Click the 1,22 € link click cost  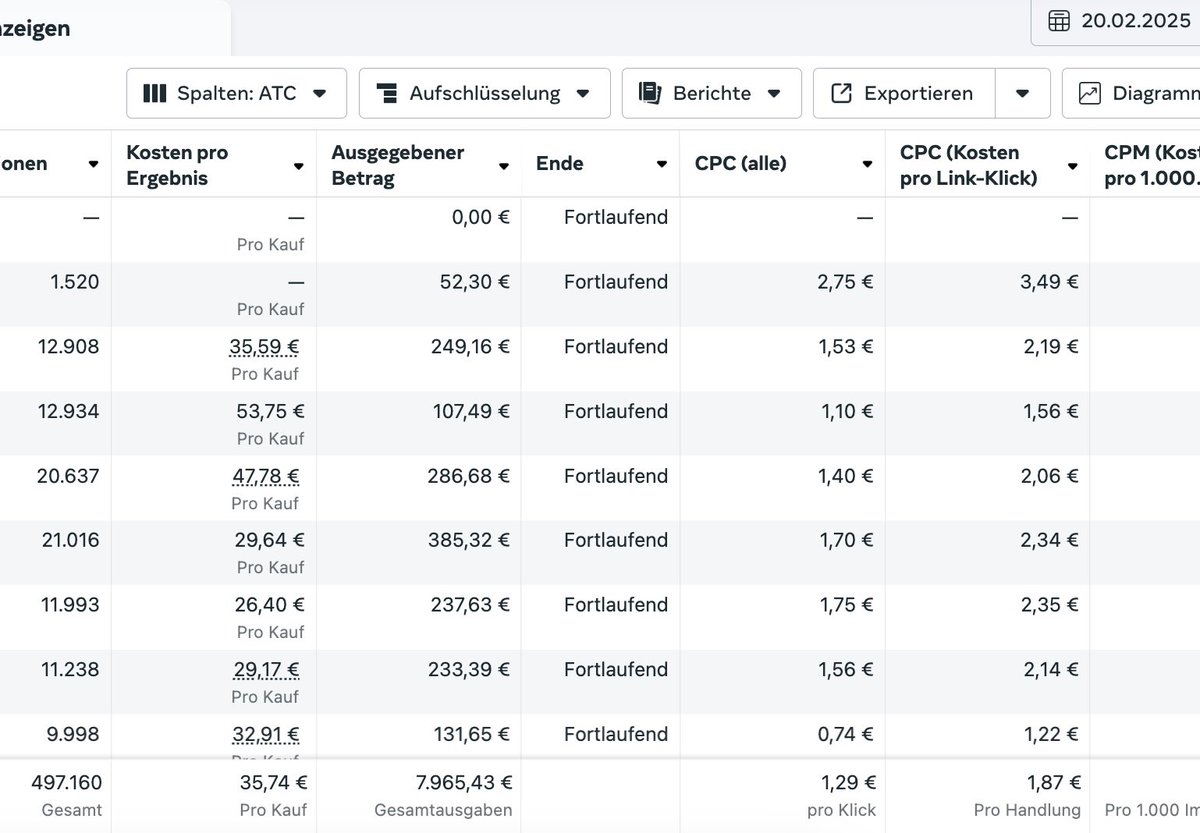pos(1051,733)
